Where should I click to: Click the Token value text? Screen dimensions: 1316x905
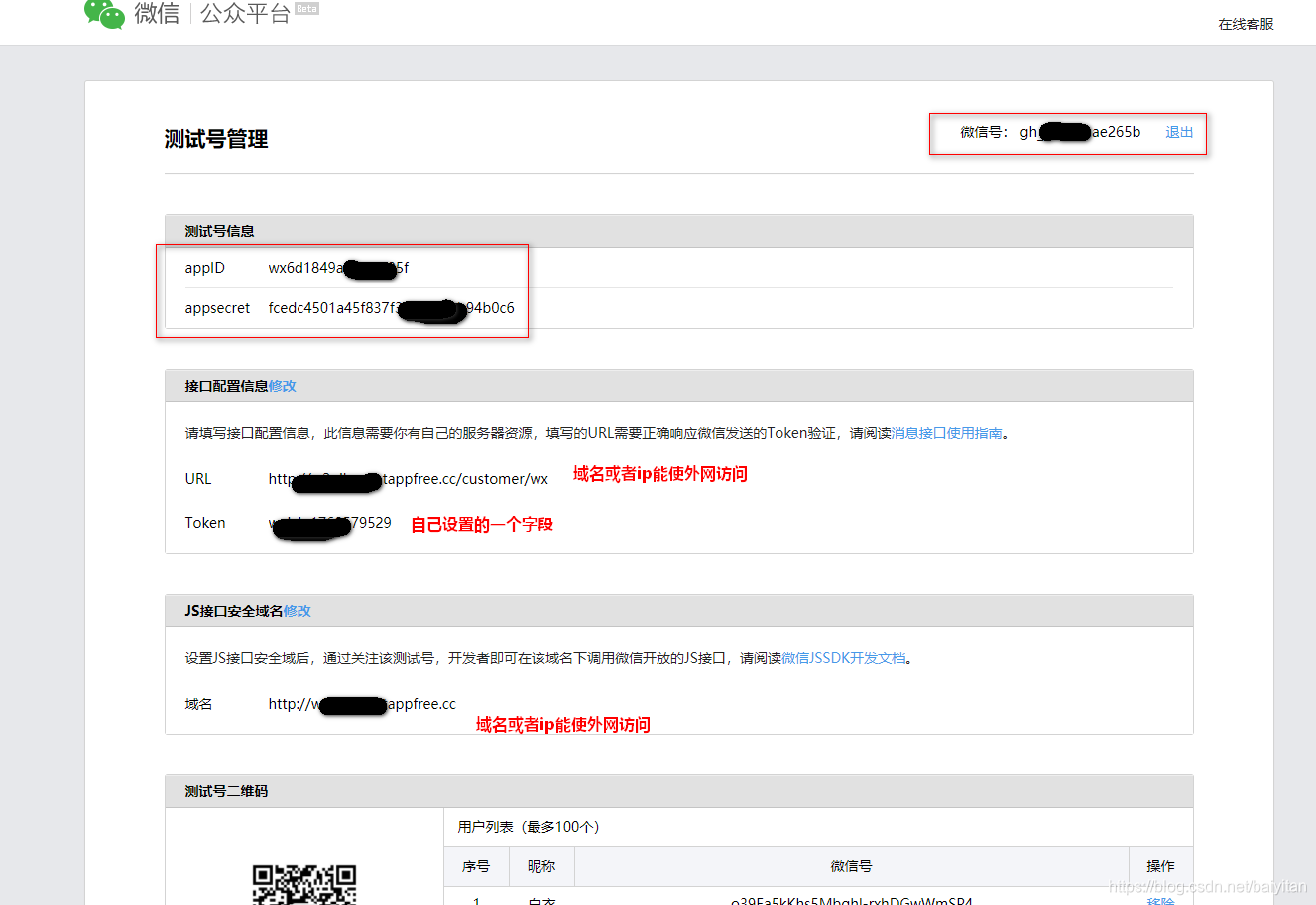[x=329, y=523]
